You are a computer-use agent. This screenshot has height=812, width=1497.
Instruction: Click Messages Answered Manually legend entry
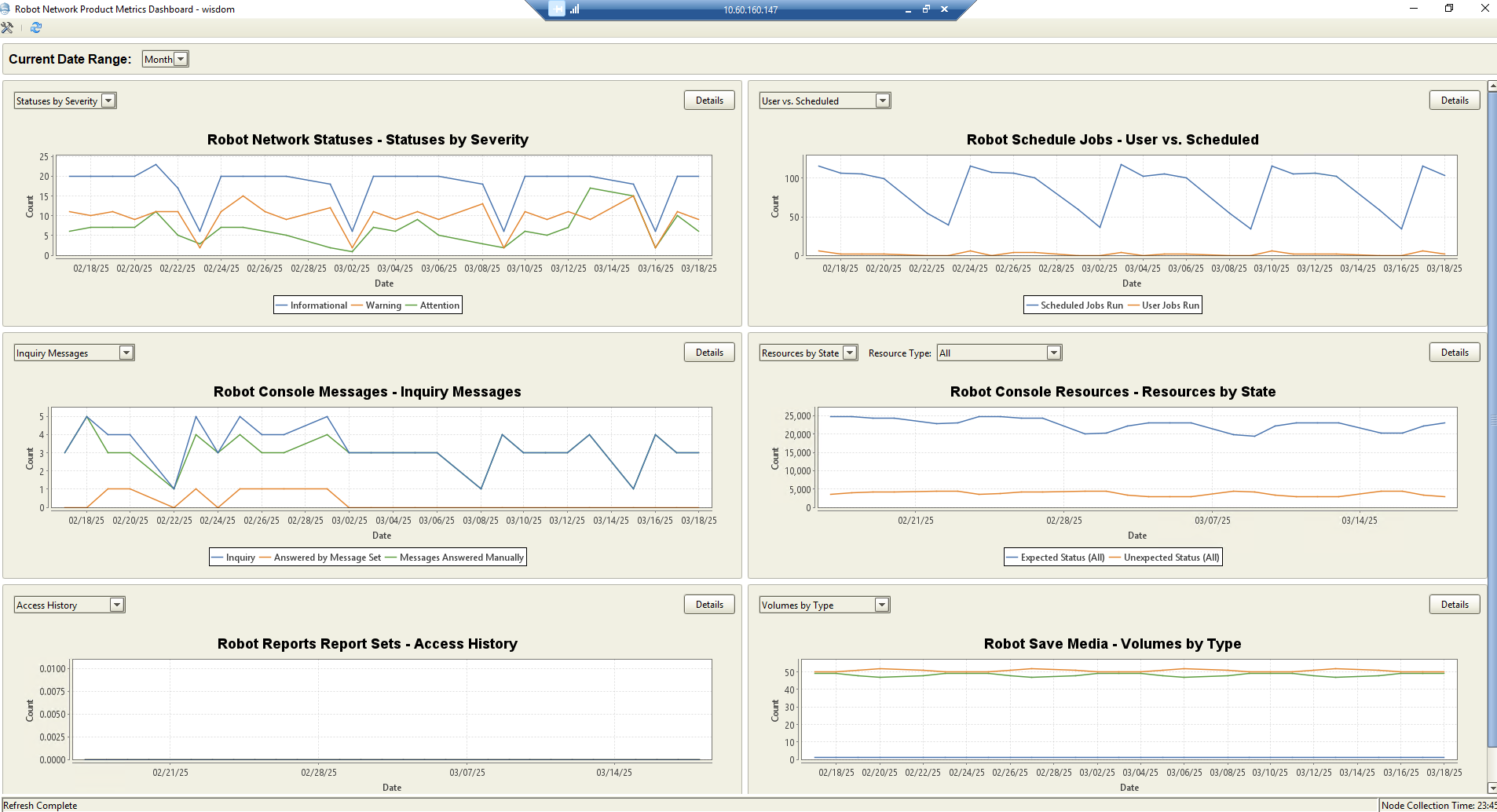(454, 558)
